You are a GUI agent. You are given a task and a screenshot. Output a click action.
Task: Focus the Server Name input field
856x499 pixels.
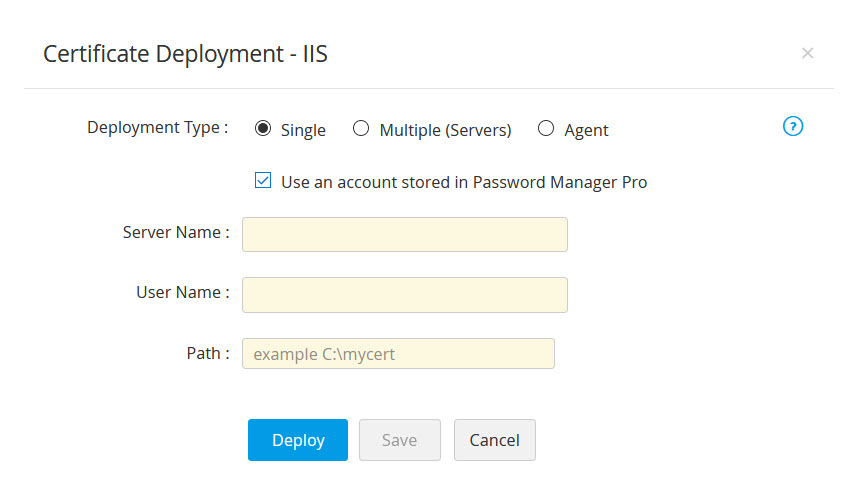pos(404,234)
